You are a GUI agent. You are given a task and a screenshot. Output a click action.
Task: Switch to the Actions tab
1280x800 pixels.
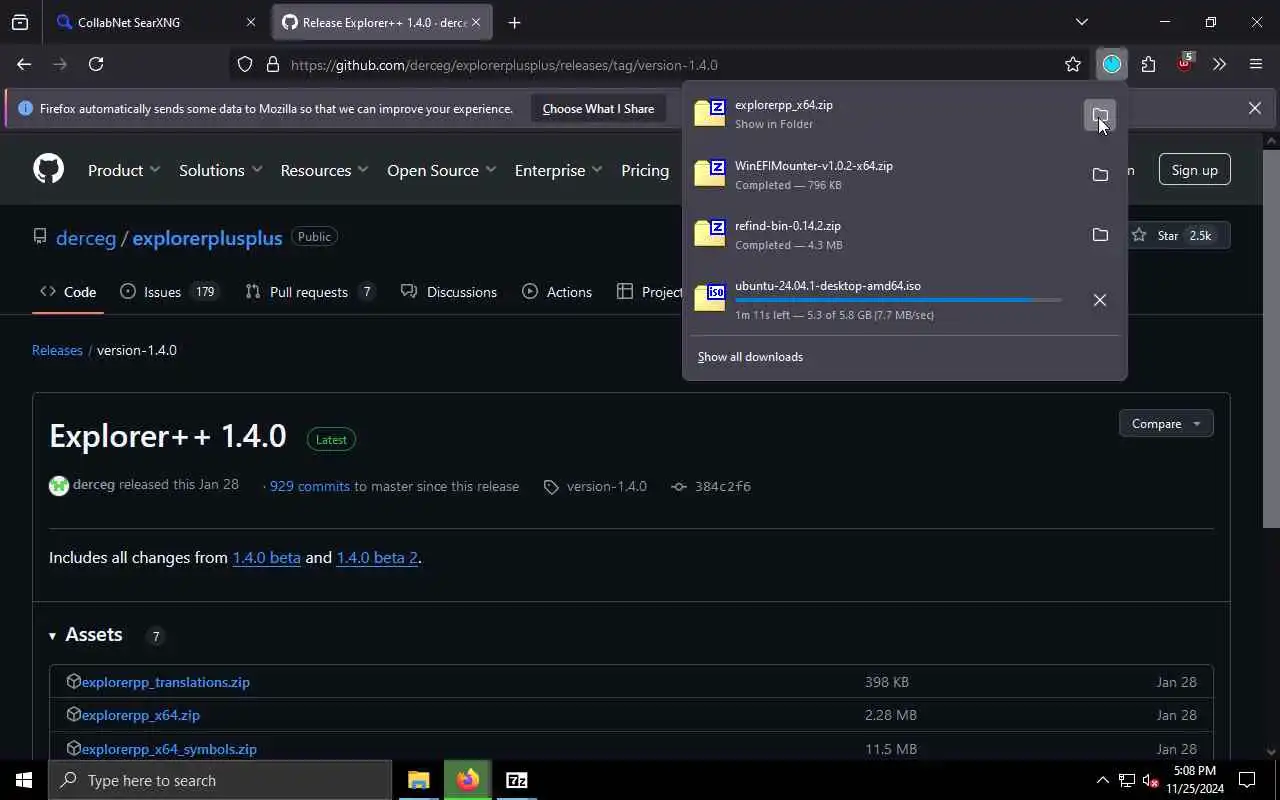557,292
